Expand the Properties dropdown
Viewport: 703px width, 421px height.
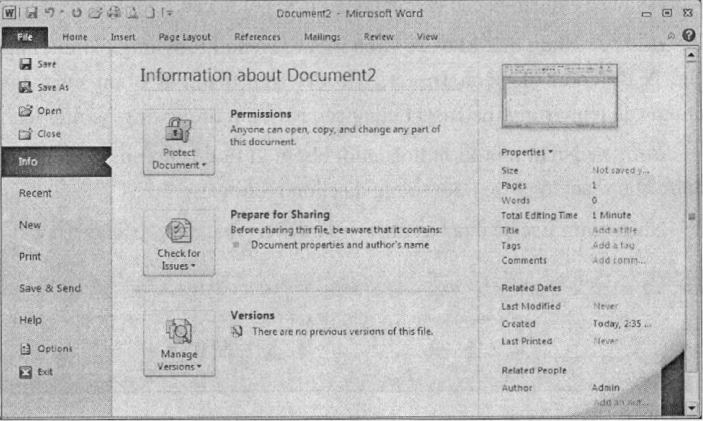(527, 152)
